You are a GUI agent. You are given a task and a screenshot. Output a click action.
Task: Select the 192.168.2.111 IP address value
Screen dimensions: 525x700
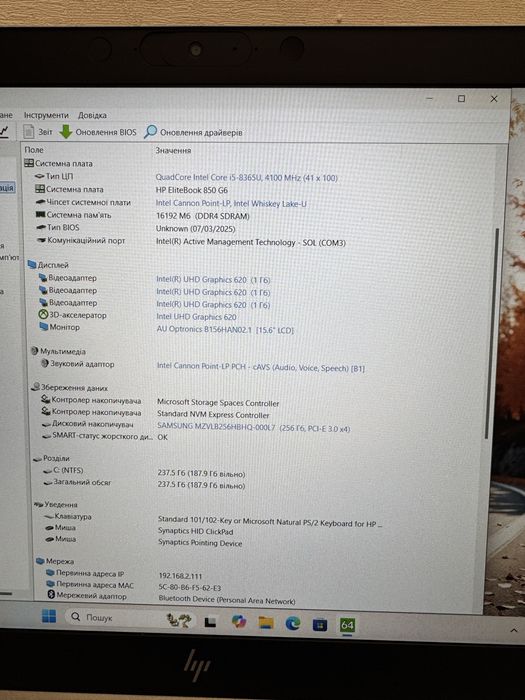click(181, 576)
